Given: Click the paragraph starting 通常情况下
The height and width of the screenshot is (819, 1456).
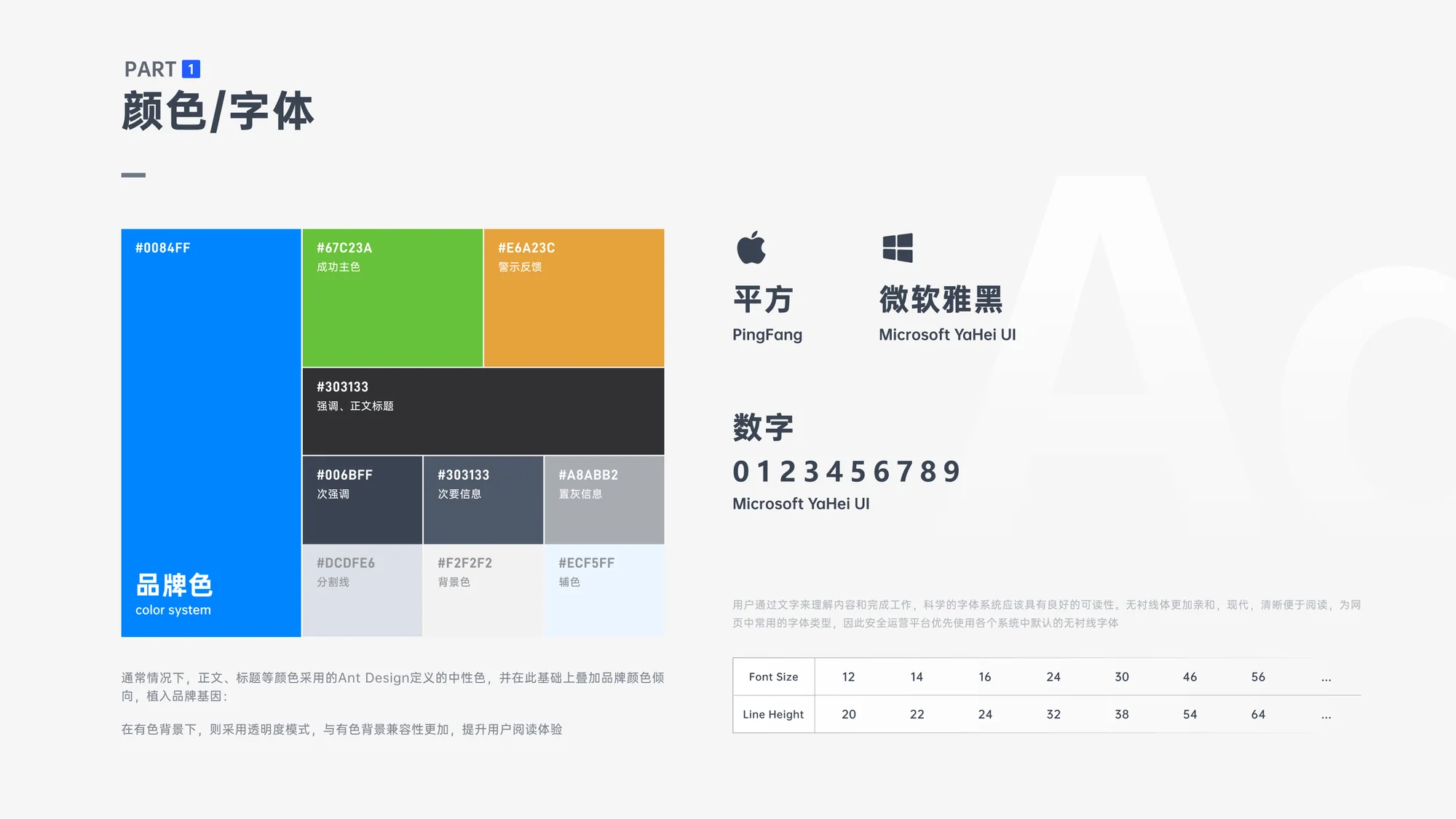Looking at the screenshot, I should (393, 687).
